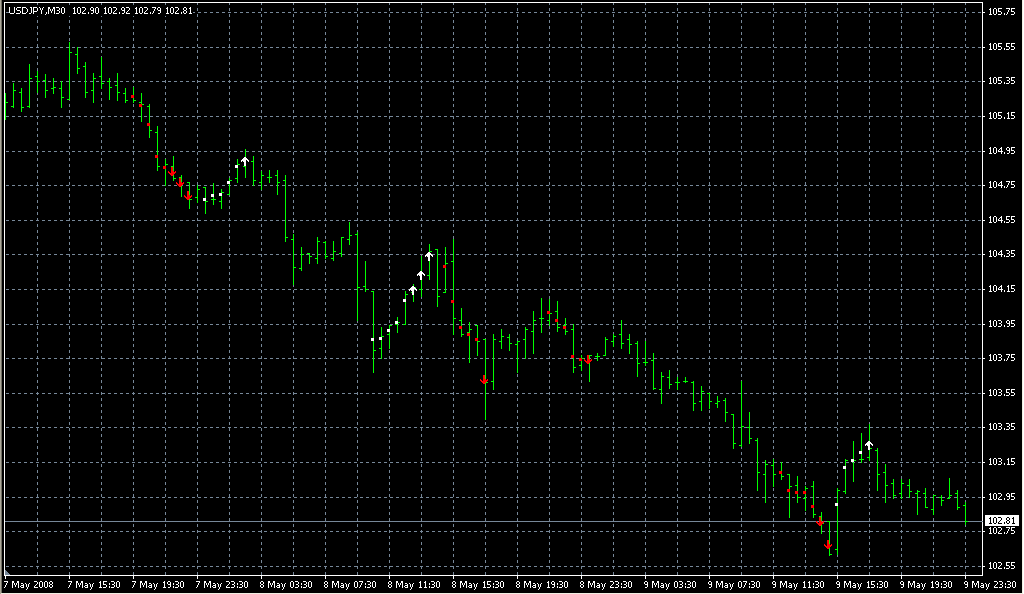Click the white up arrow near 103.25

click(x=869, y=444)
